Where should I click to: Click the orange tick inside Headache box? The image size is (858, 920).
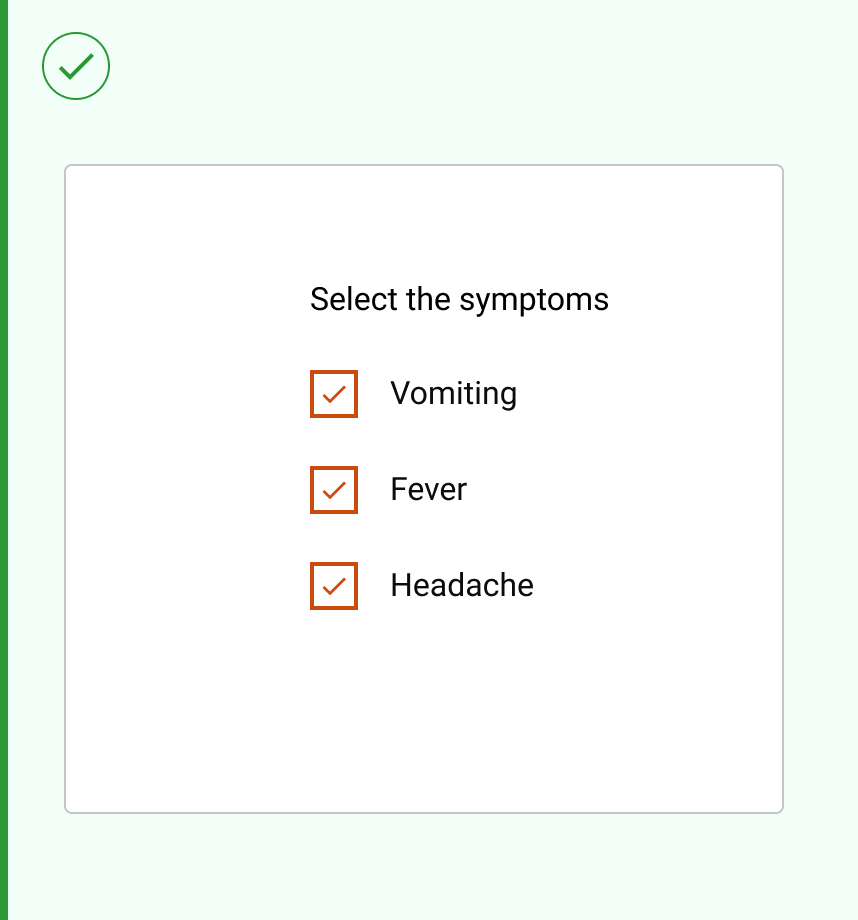[334, 586]
